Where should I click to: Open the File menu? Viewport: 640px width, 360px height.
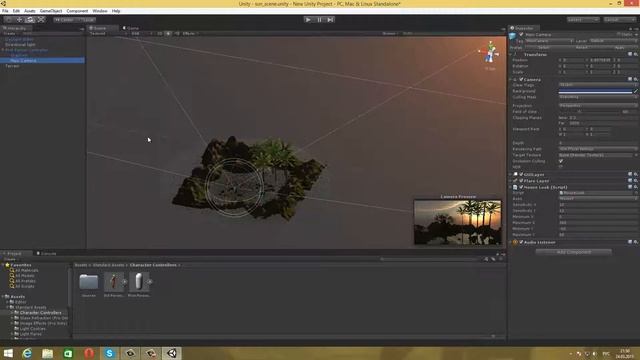coord(5,11)
